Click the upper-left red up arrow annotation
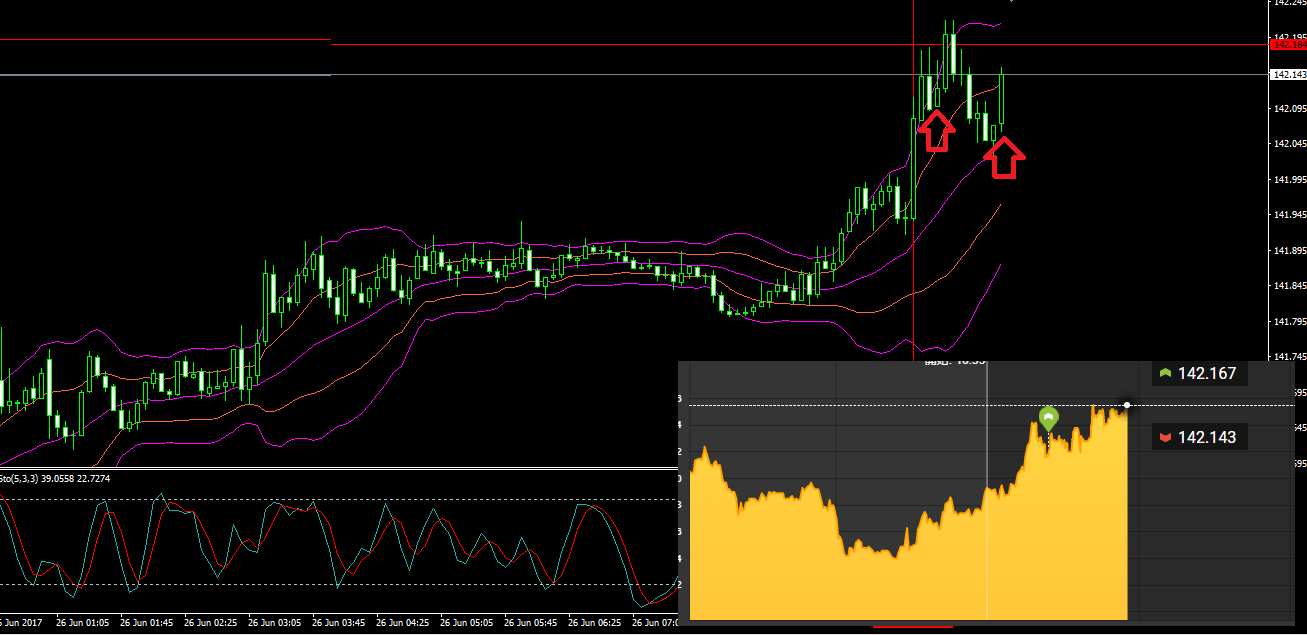Viewport: 1307px width, 635px height. pos(936,131)
